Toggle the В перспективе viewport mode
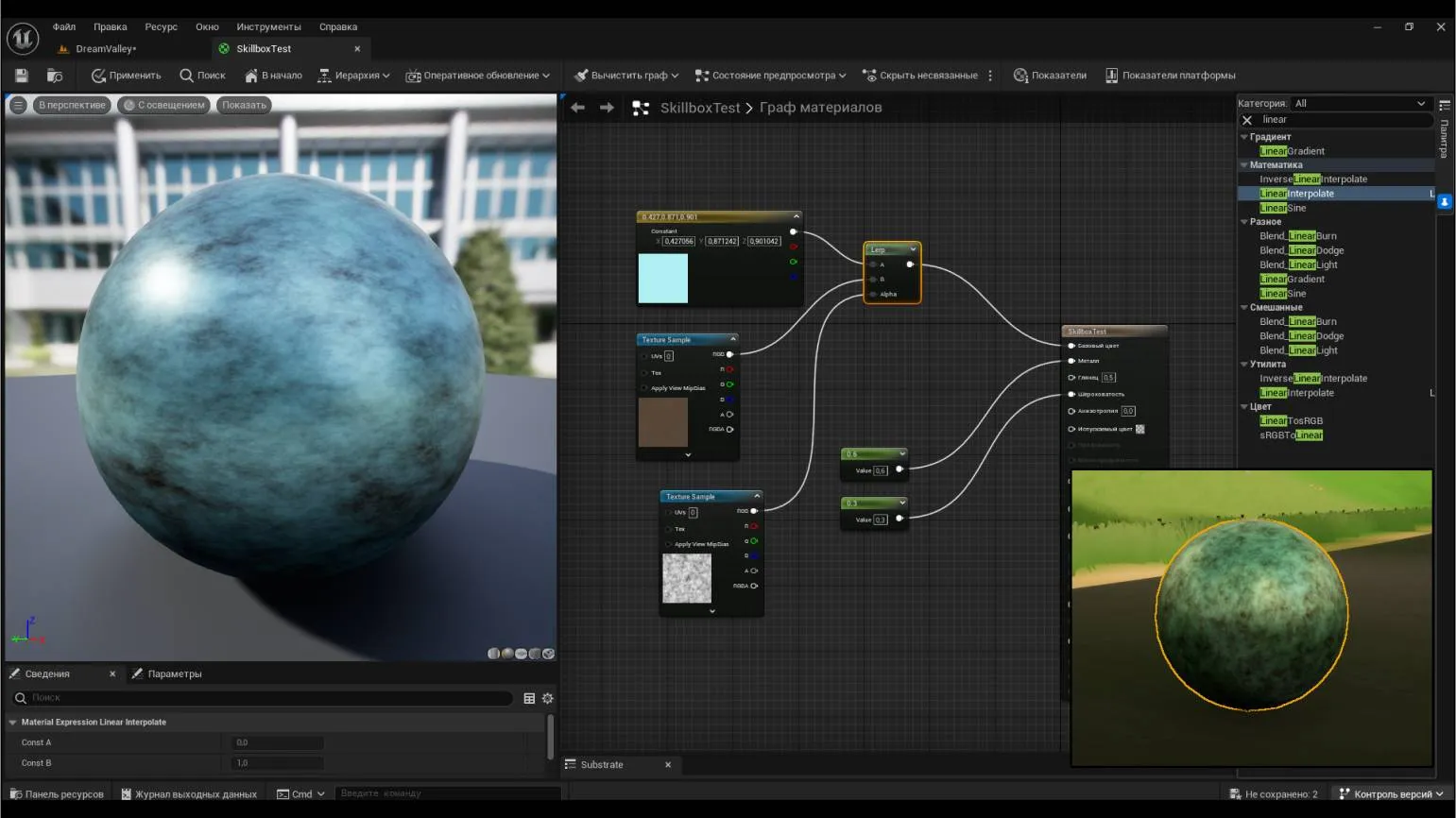Viewport: 1456px width, 818px height. 72,105
